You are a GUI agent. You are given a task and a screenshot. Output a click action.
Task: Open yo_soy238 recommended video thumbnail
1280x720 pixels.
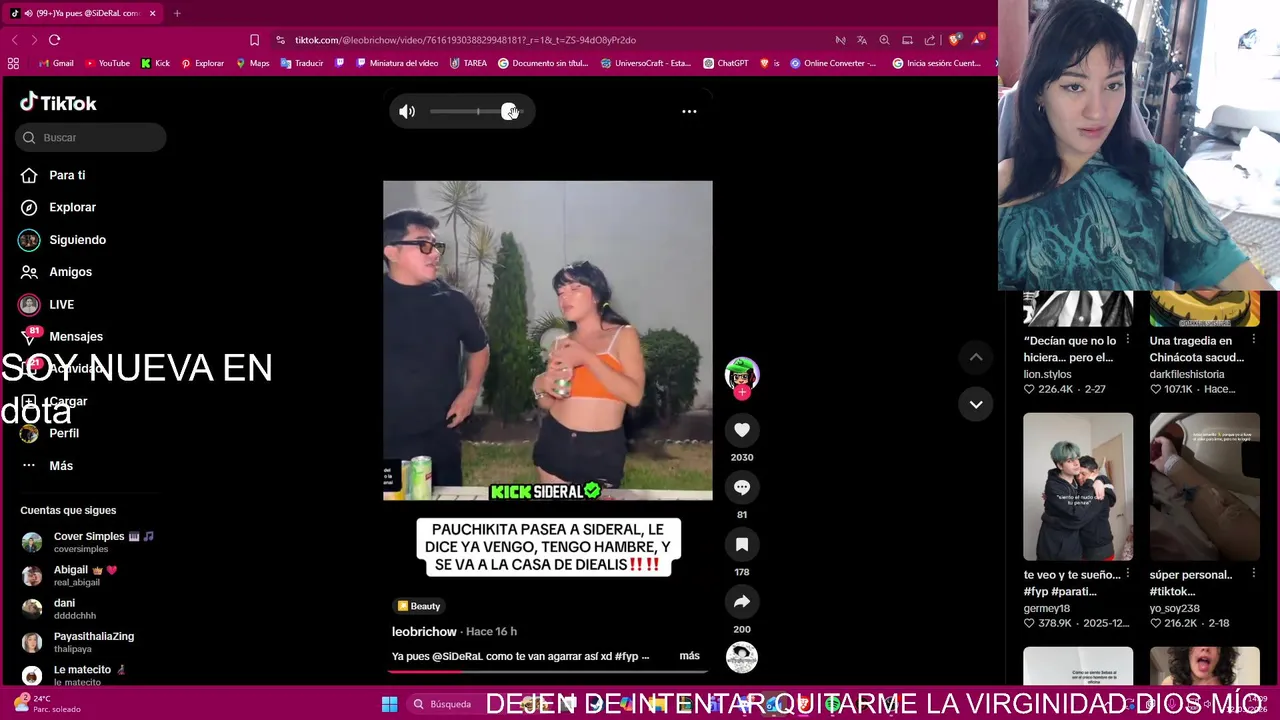tap(1204, 486)
